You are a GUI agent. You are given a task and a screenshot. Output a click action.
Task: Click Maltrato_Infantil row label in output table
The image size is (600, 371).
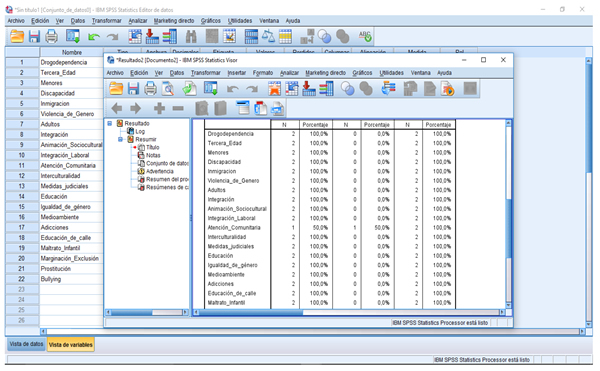coord(226,303)
